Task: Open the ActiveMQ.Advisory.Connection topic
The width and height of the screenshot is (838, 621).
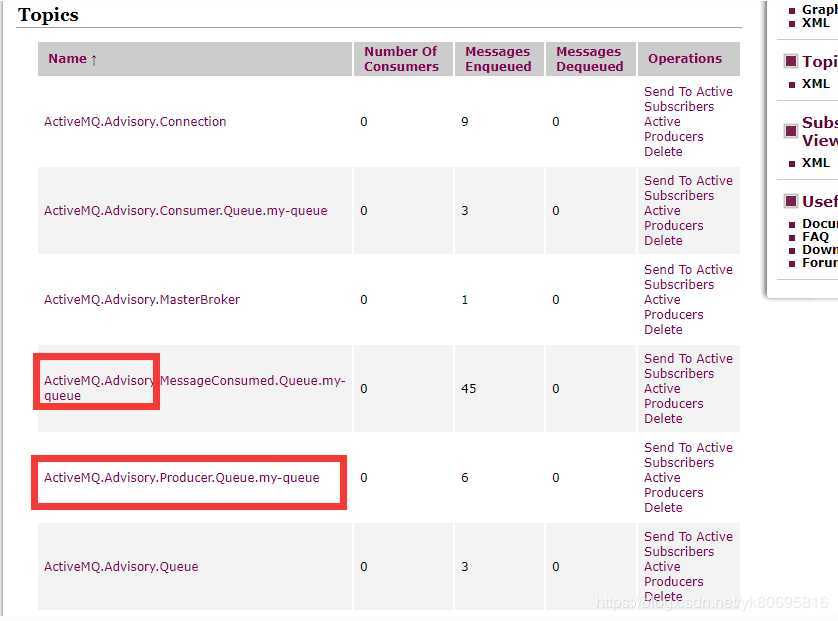Action: [135, 121]
